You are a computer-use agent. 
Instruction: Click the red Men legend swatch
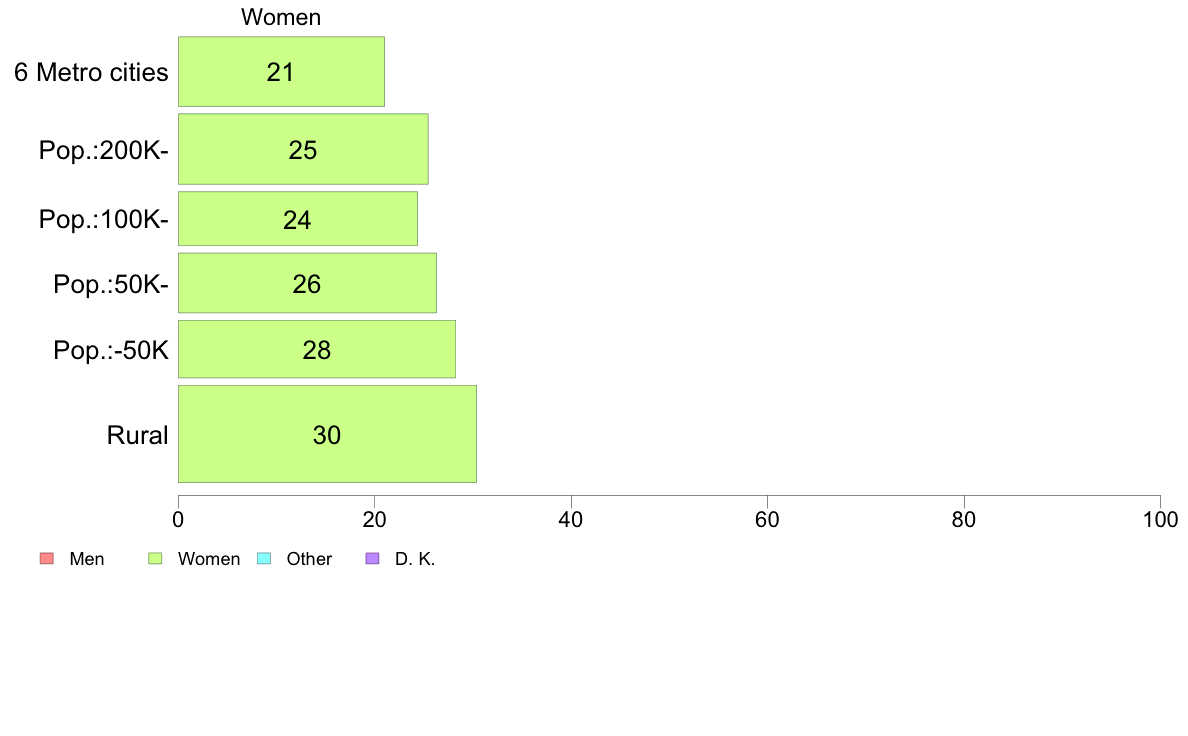pos(47,559)
